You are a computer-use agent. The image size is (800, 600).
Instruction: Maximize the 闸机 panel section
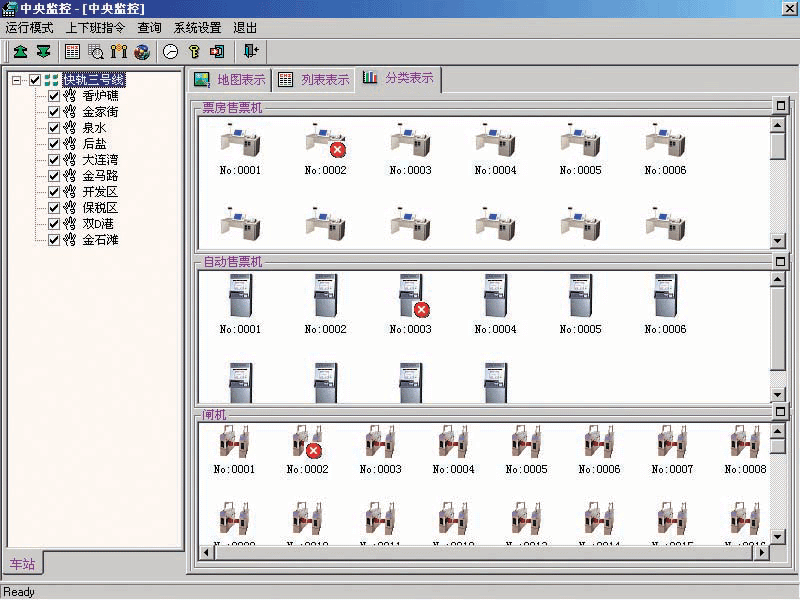point(780,413)
